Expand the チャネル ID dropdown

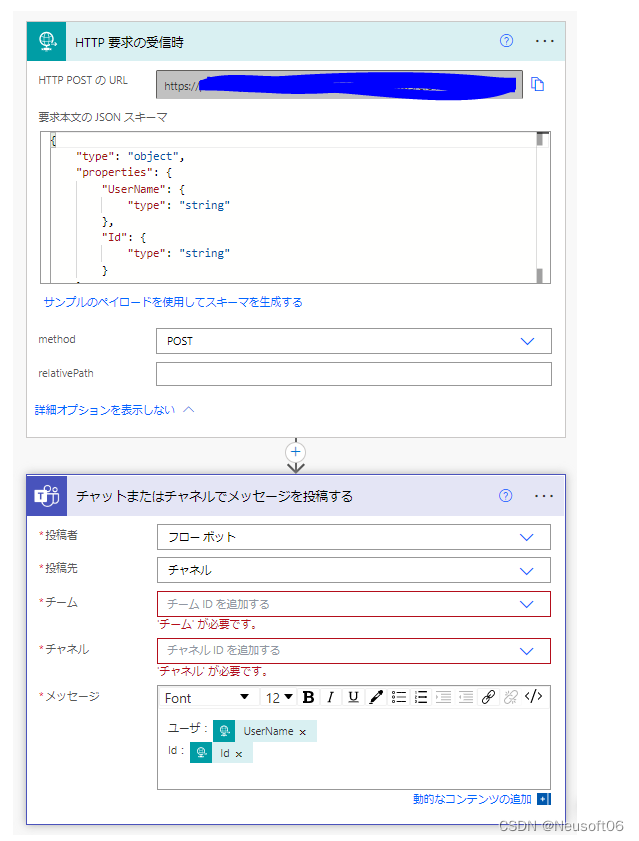[354, 651]
